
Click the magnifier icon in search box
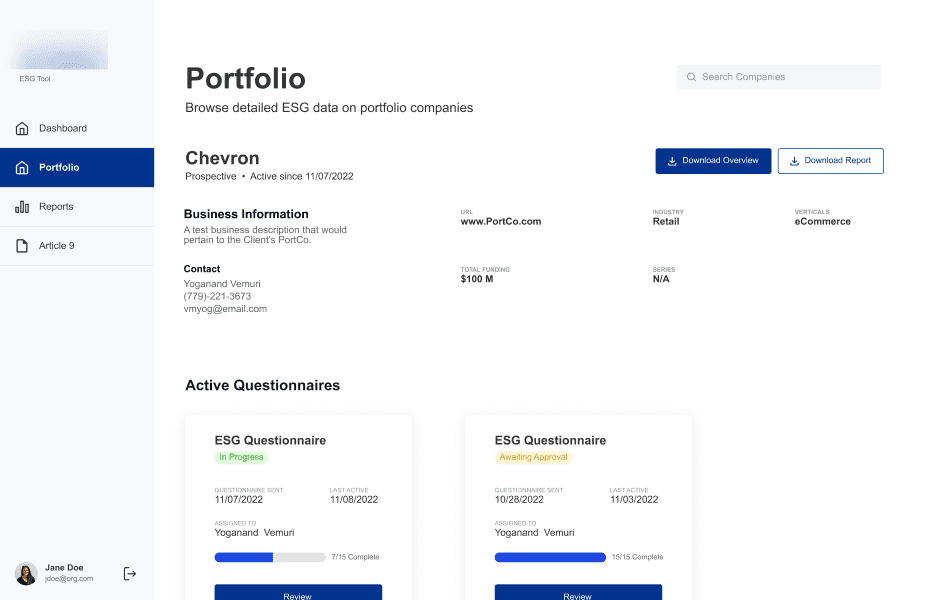[x=691, y=77]
